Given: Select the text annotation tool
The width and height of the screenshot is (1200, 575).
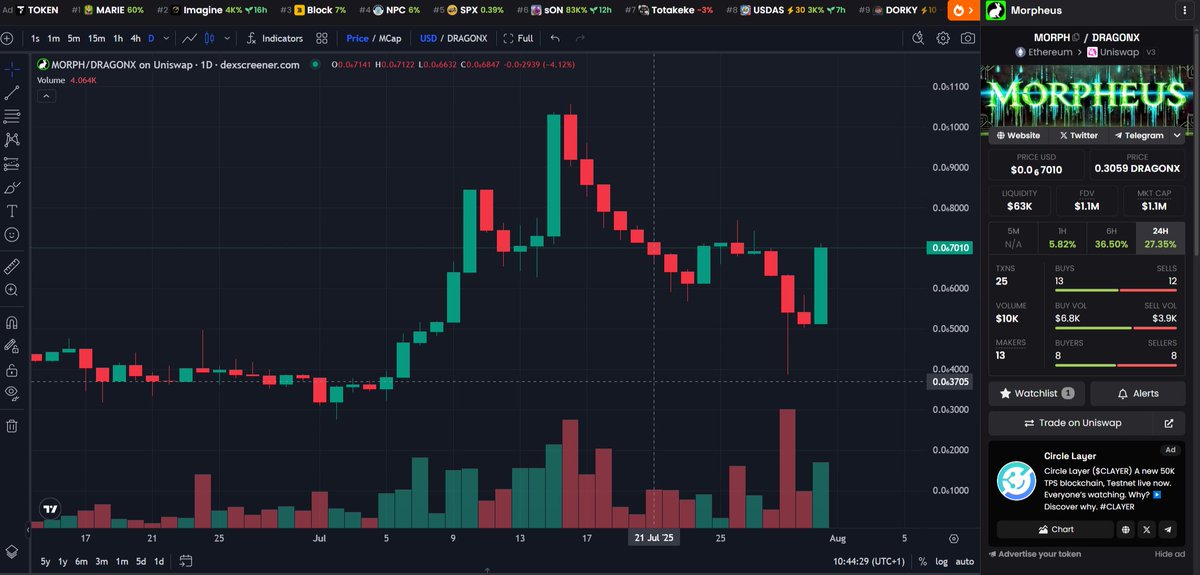Looking at the screenshot, I should click(12, 211).
